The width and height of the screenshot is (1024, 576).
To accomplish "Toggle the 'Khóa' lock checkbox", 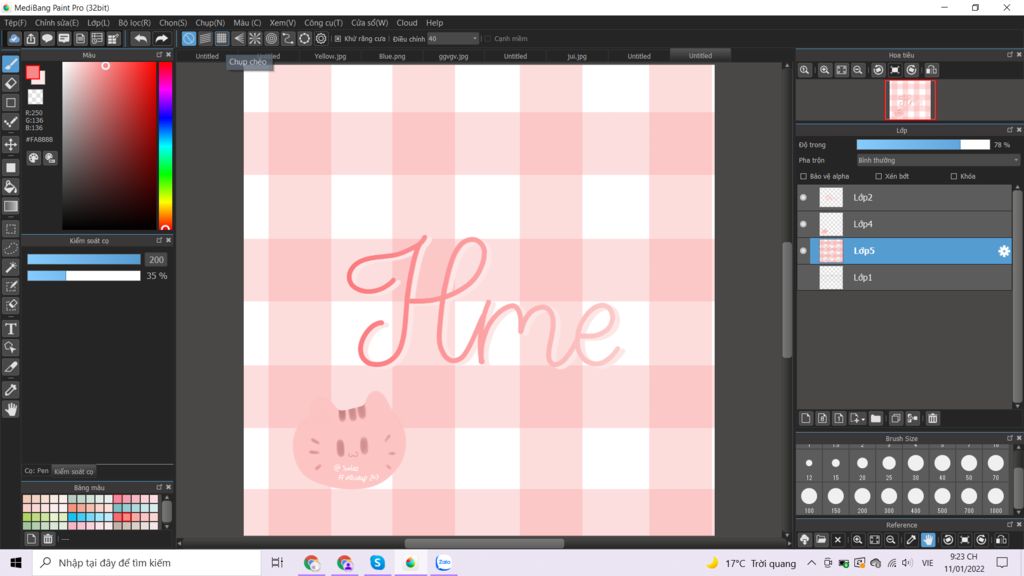I will [953, 176].
